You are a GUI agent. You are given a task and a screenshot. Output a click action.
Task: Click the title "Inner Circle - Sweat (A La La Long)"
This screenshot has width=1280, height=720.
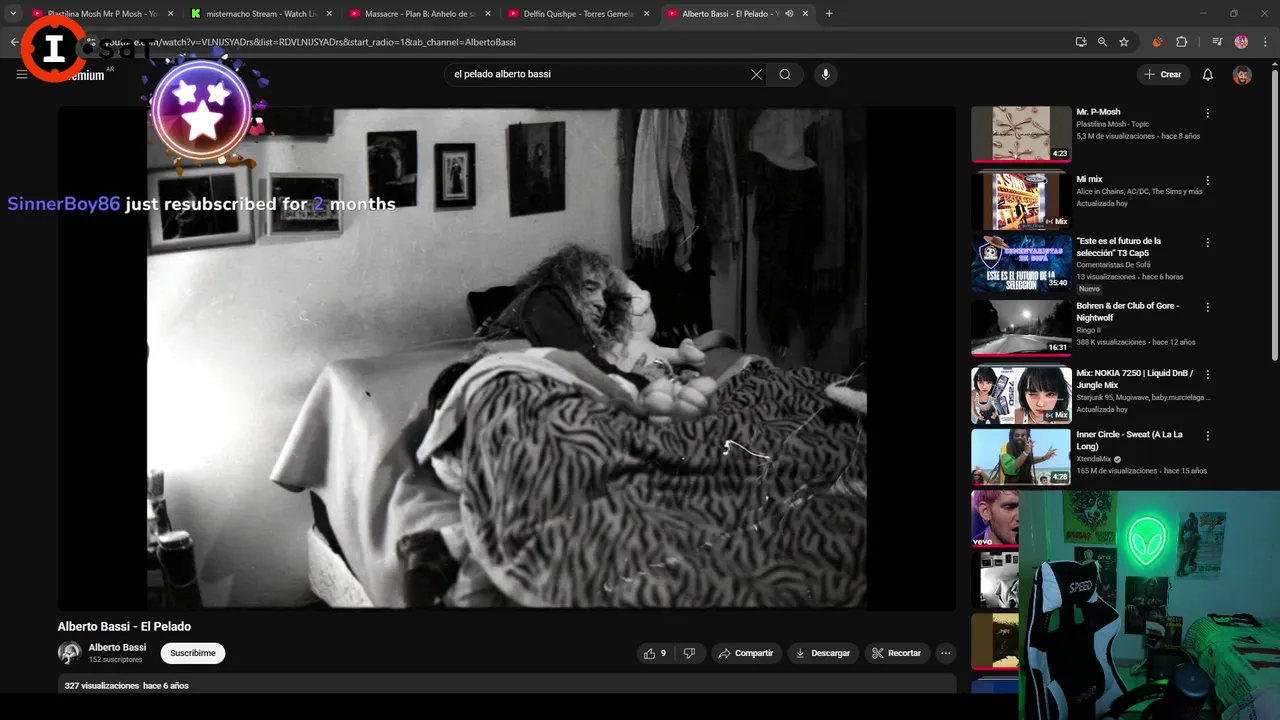coord(1130,440)
